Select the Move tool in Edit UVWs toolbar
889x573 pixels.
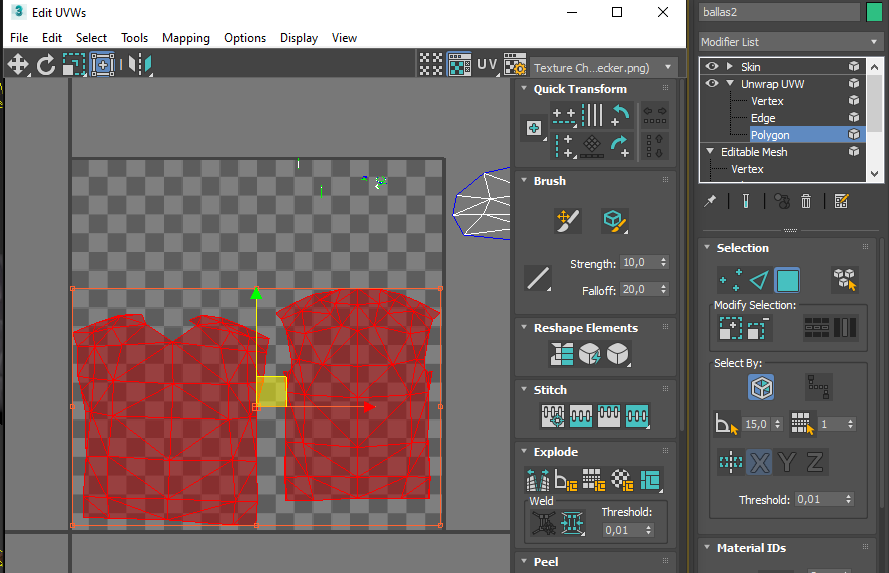point(17,65)
